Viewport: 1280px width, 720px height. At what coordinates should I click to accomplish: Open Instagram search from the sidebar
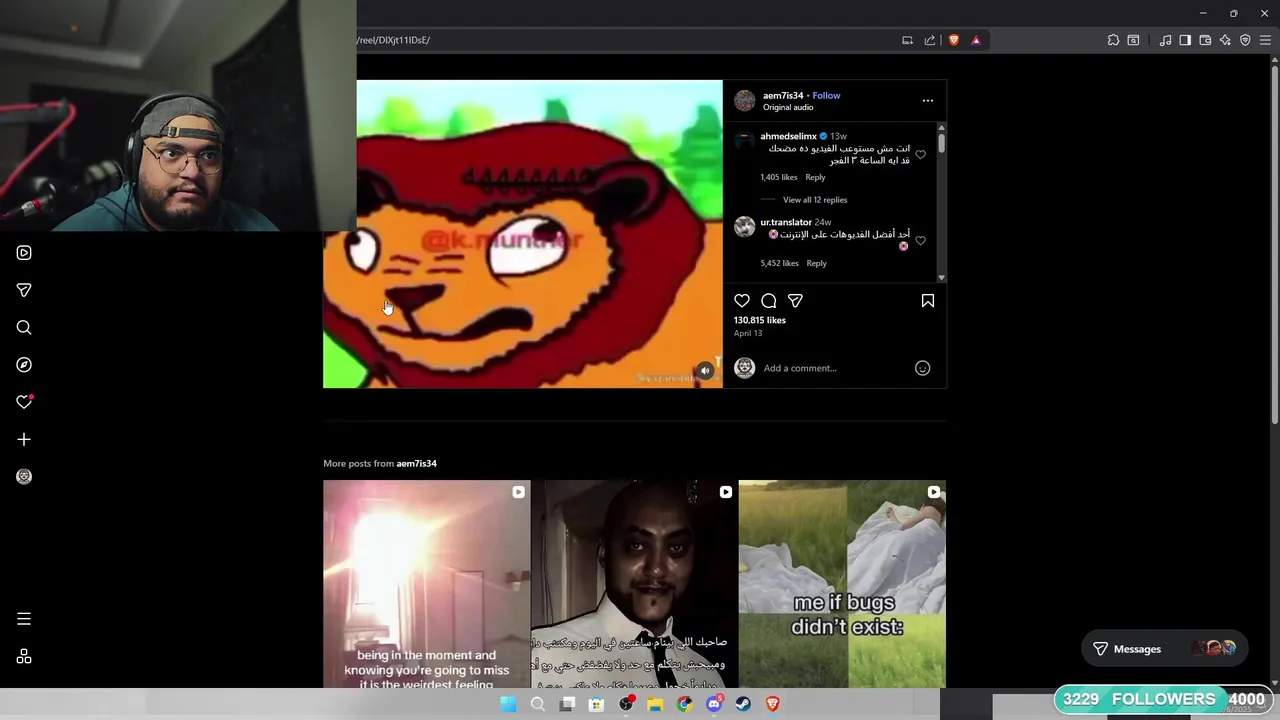(24, 328)
